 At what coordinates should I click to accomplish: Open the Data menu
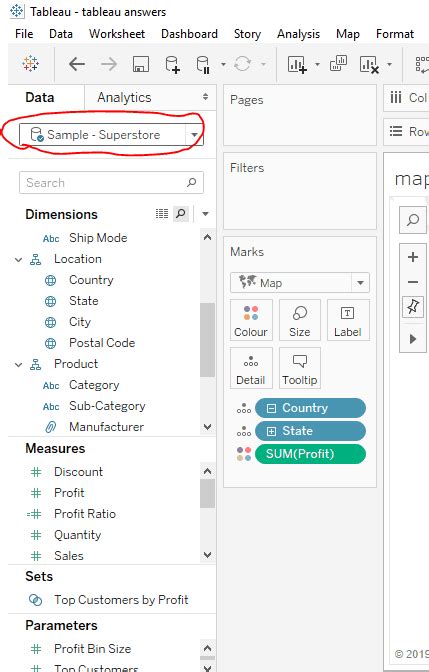point(61,34)
